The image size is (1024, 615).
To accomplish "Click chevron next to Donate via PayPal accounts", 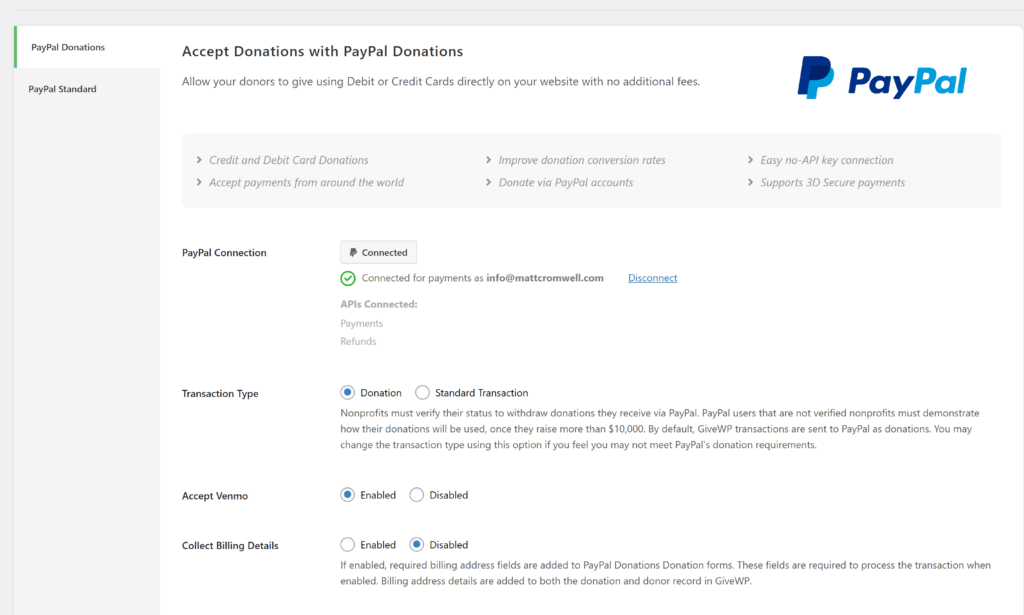I will [x=488, y=182].
